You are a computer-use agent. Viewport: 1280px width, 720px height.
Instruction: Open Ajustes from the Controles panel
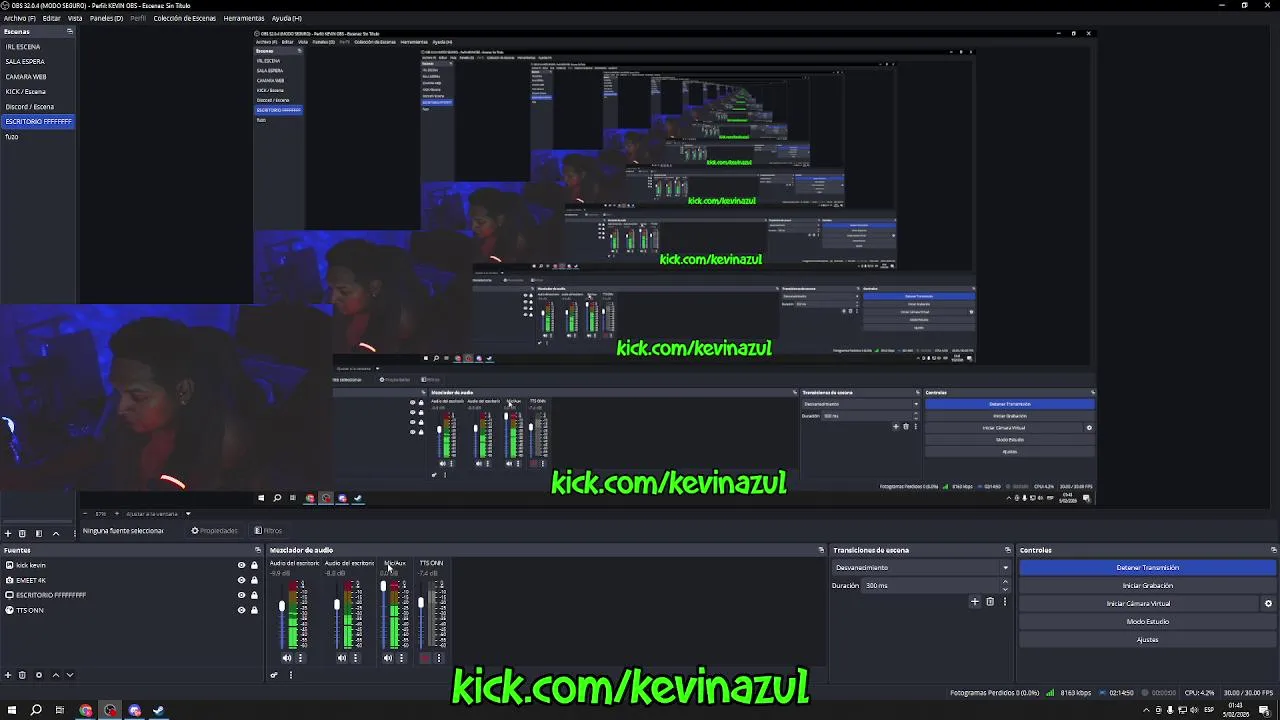(1147, 640)
